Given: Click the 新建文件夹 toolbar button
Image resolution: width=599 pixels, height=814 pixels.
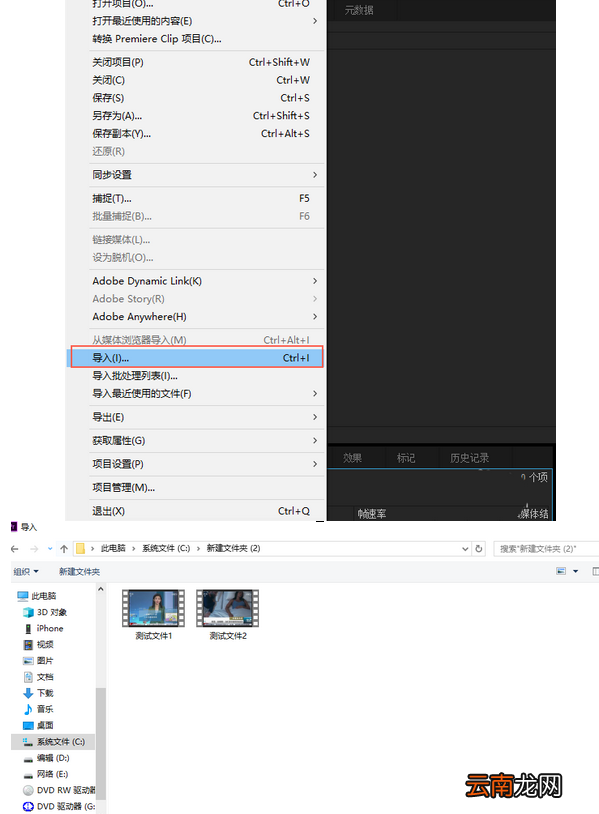Looking at the screenshot, I should point(79,572).
